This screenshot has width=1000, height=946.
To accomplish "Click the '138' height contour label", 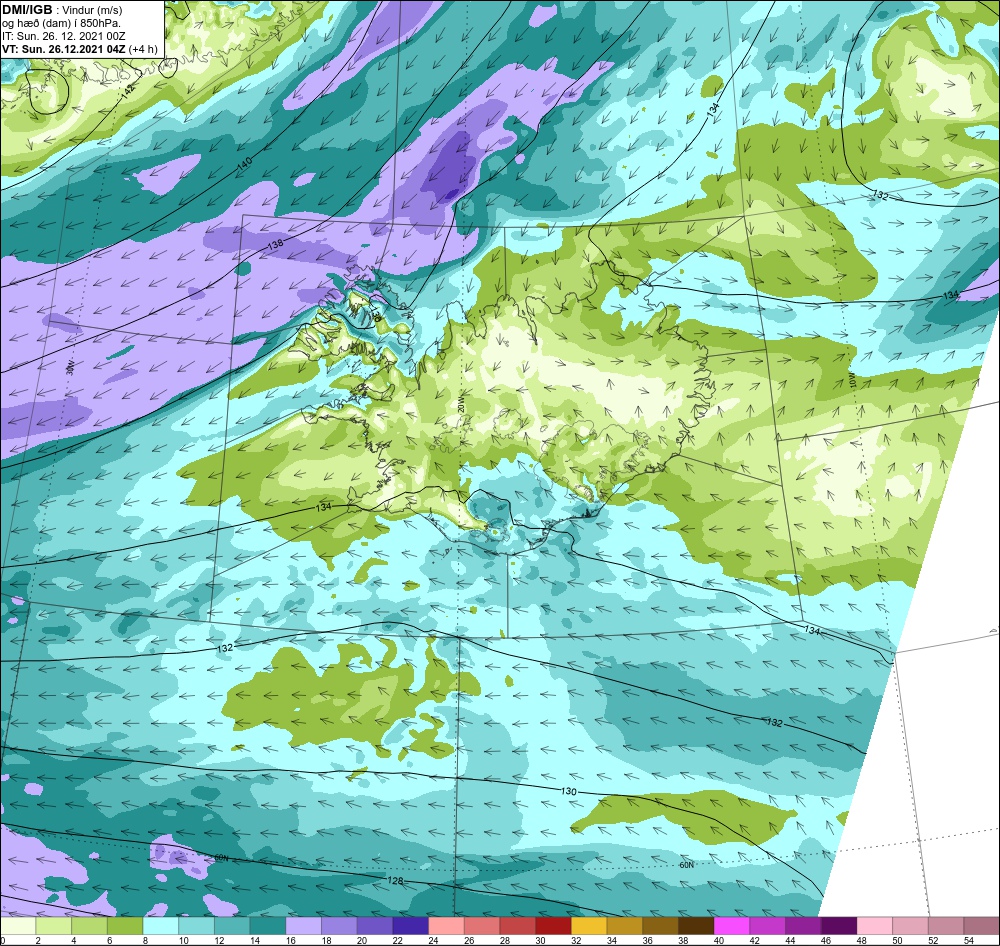I will click(275, 244).
